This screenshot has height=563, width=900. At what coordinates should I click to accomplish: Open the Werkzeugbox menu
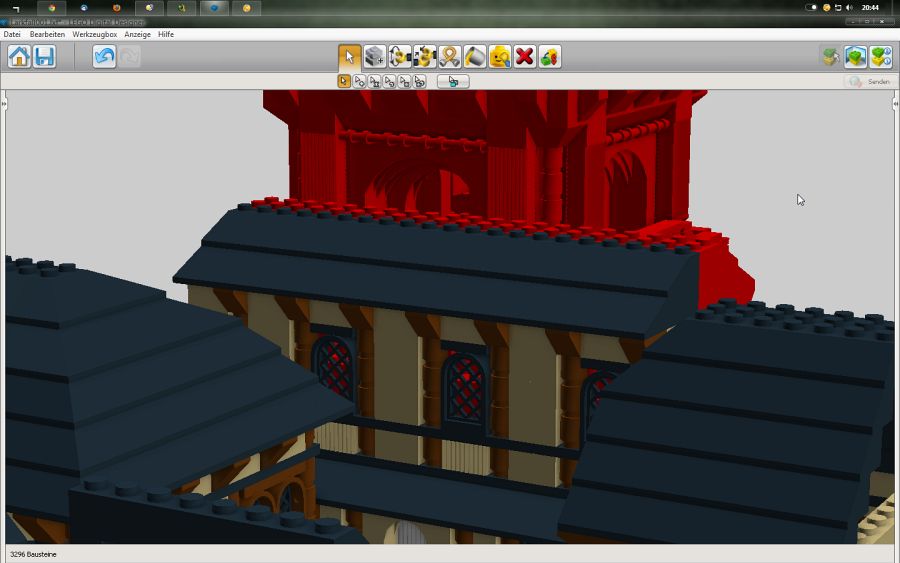94,34
